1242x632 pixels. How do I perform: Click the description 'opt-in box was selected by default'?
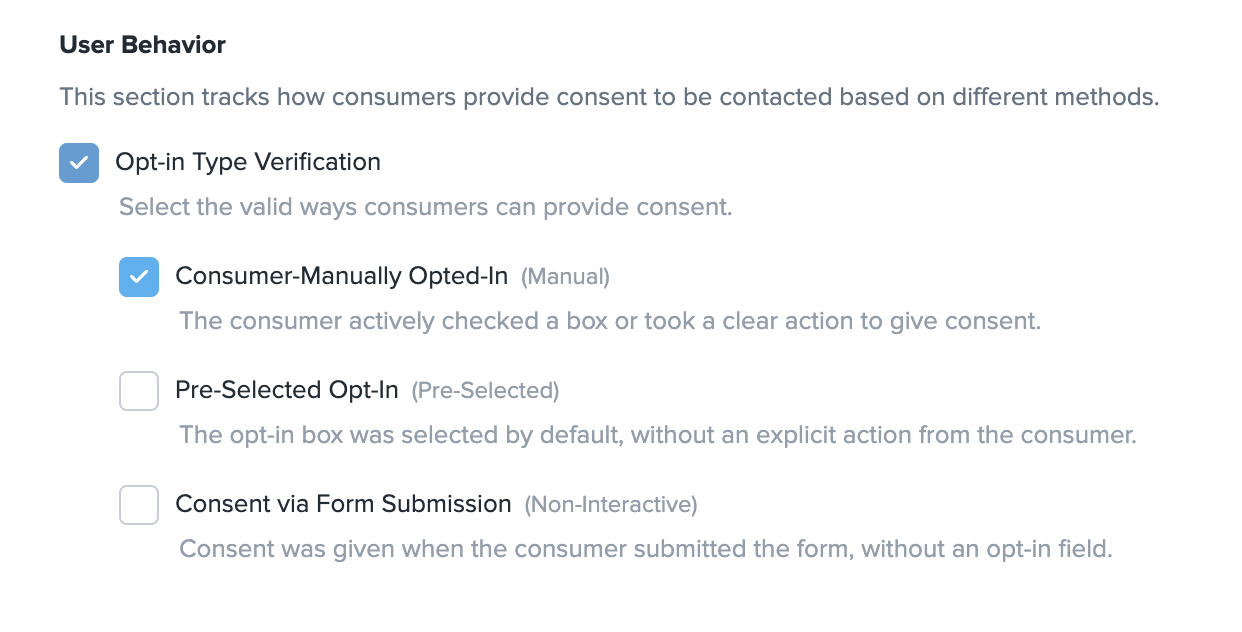click(x=658, y=436)
